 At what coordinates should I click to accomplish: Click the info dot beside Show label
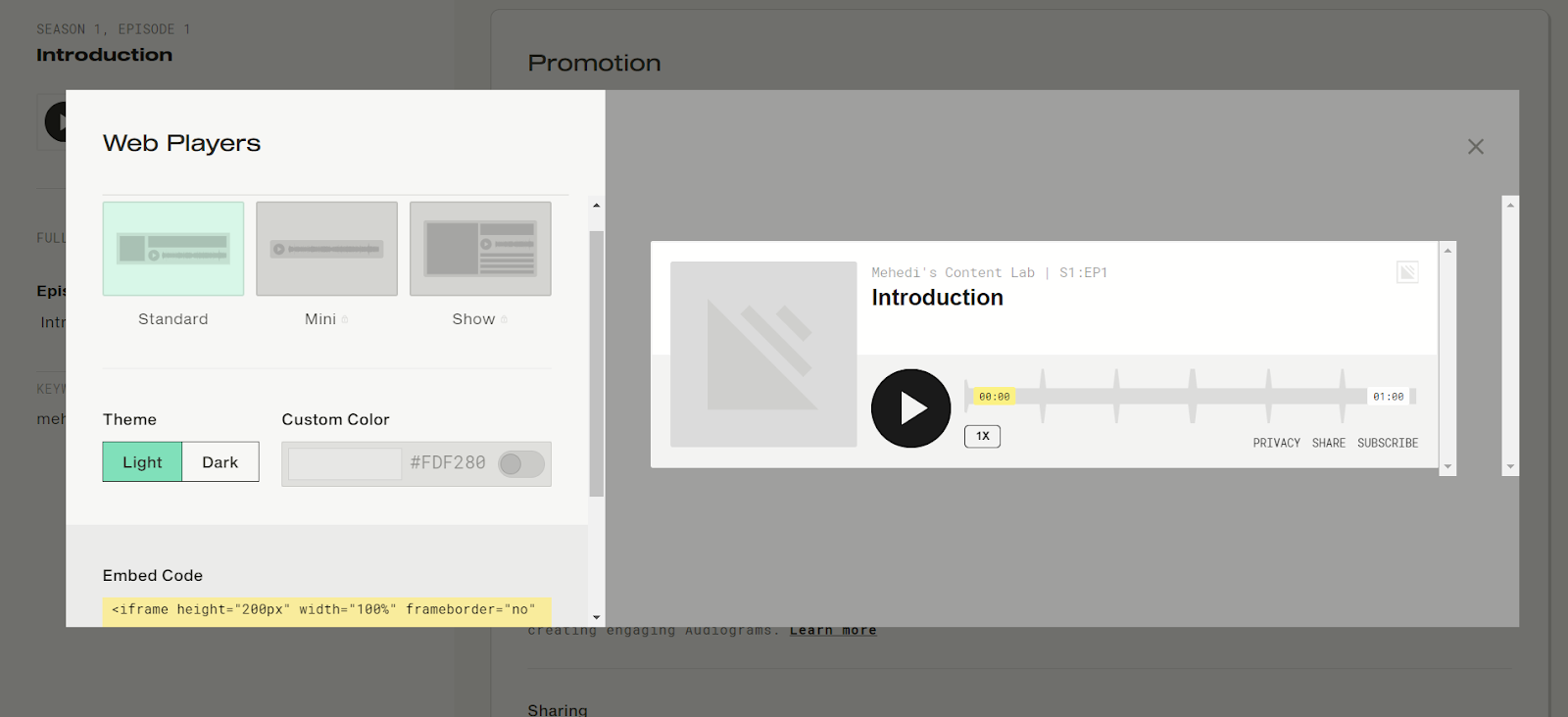(x=504, y=319)
